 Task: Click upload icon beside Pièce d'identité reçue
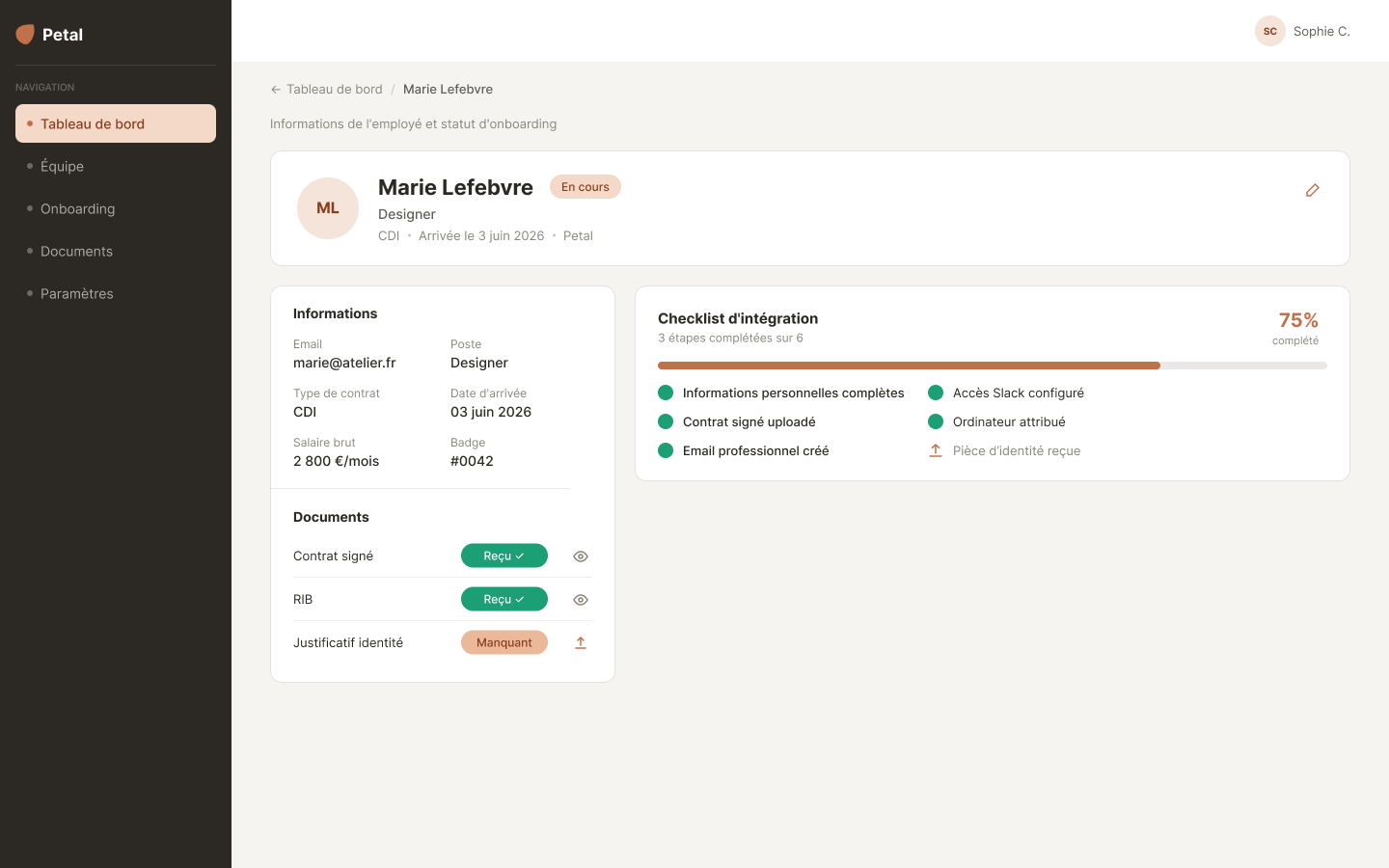(x=936, y=450)
